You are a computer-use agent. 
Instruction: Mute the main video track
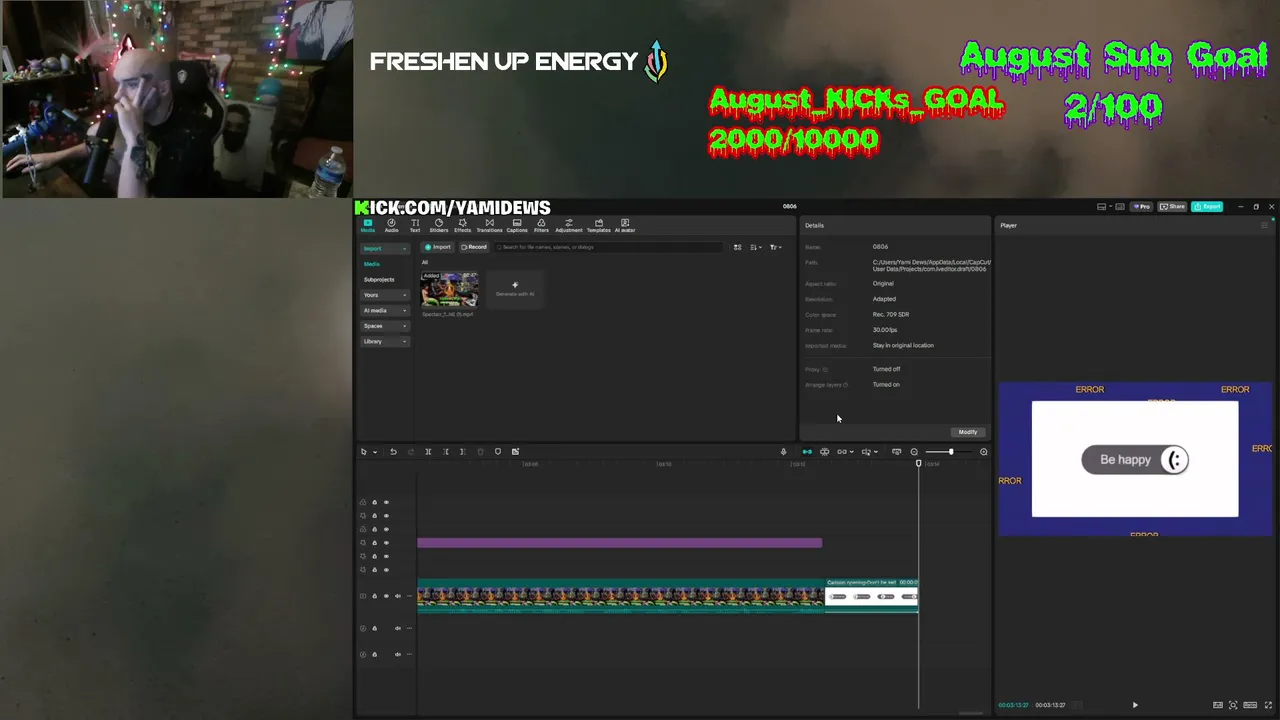[397, 596]
